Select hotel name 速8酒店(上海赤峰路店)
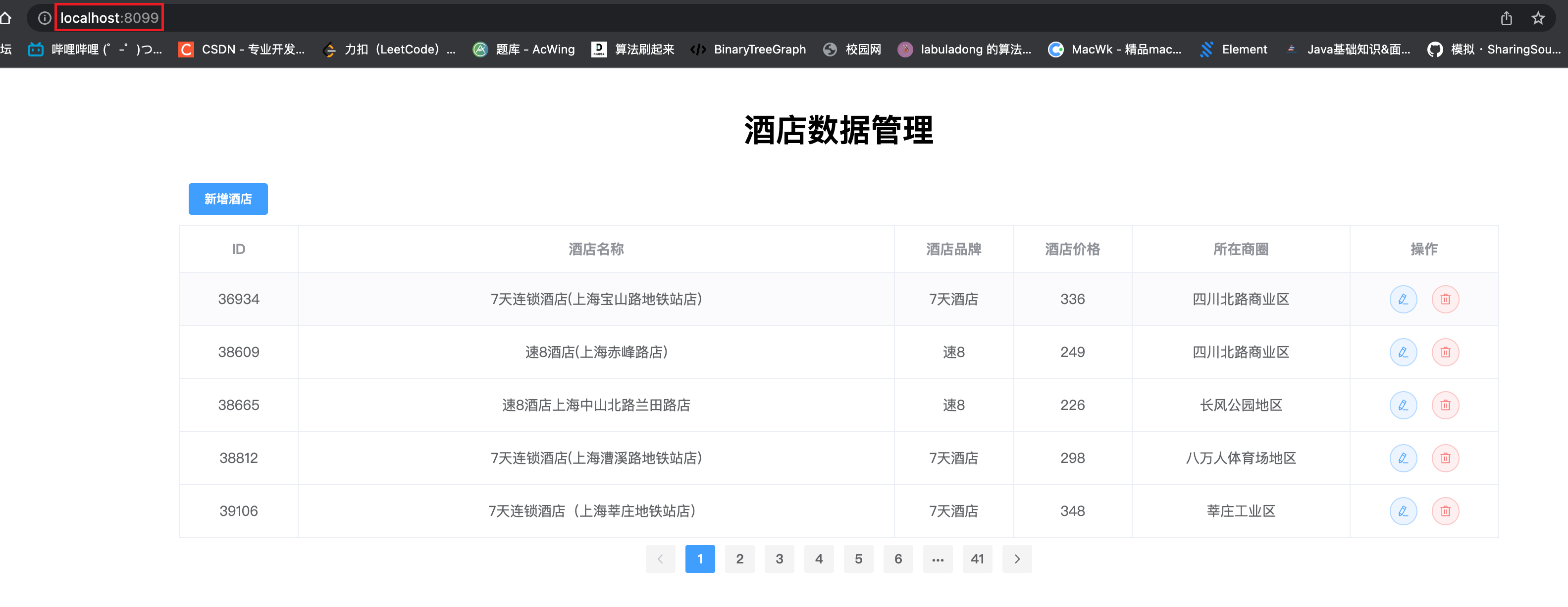 coord(596,352)
